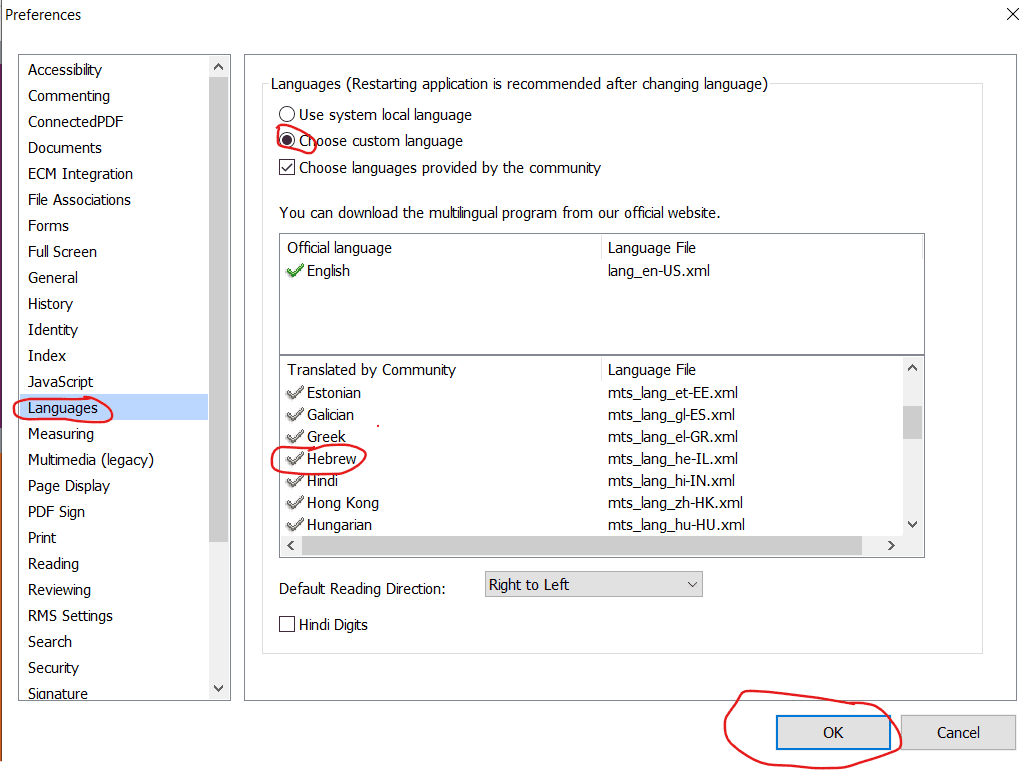Select Hong Kong community language
The width and height of the screenshot is (1027, 771).
pos(343,503)
